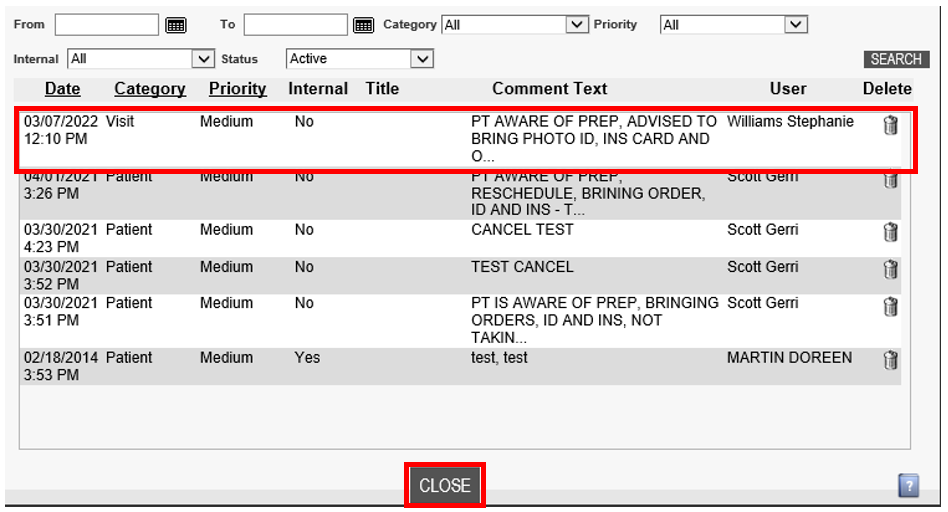Delete the 3:26 PM RESCHEDULE comment
The image size is (948, 512).
890,181
